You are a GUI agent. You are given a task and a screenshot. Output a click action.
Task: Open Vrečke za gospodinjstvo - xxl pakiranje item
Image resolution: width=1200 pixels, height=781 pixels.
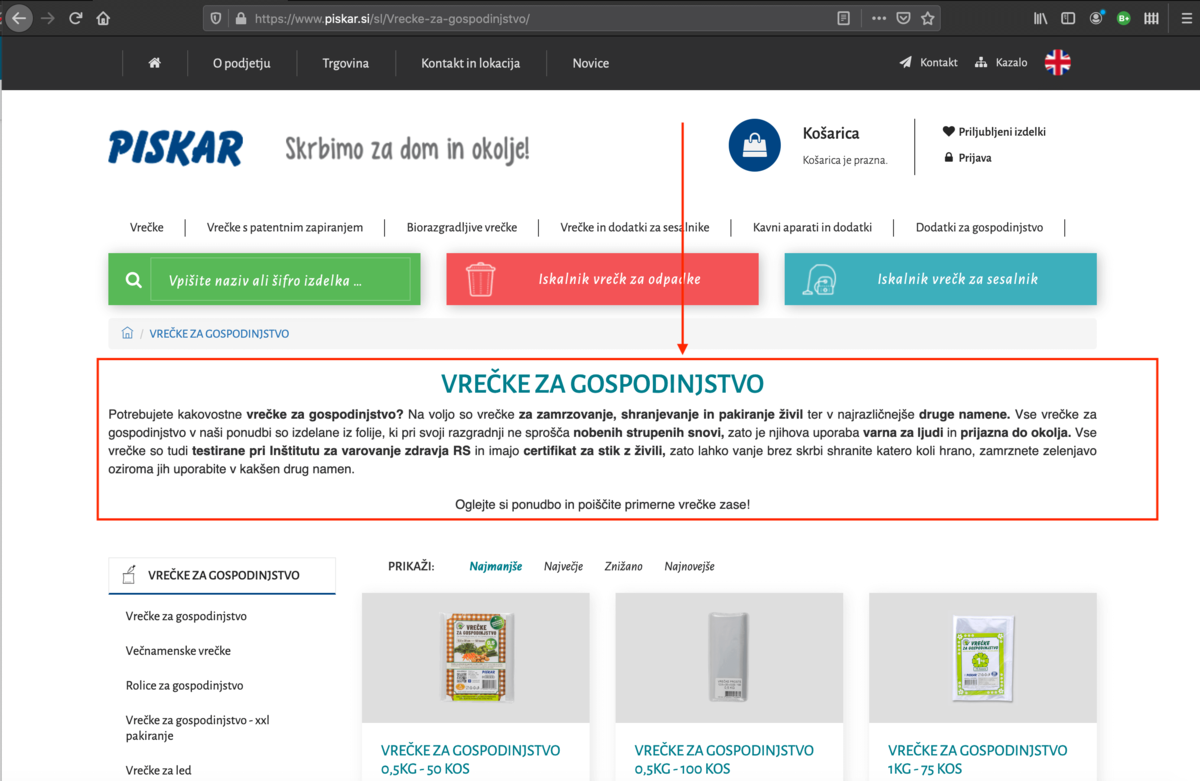click(198, 727)
